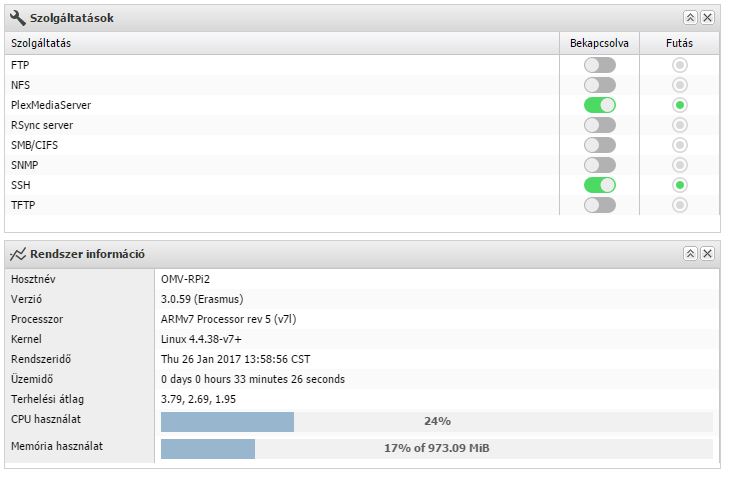Select the FTP row label
The width and height of the screenshot is (732, 480).
[20, 65]
